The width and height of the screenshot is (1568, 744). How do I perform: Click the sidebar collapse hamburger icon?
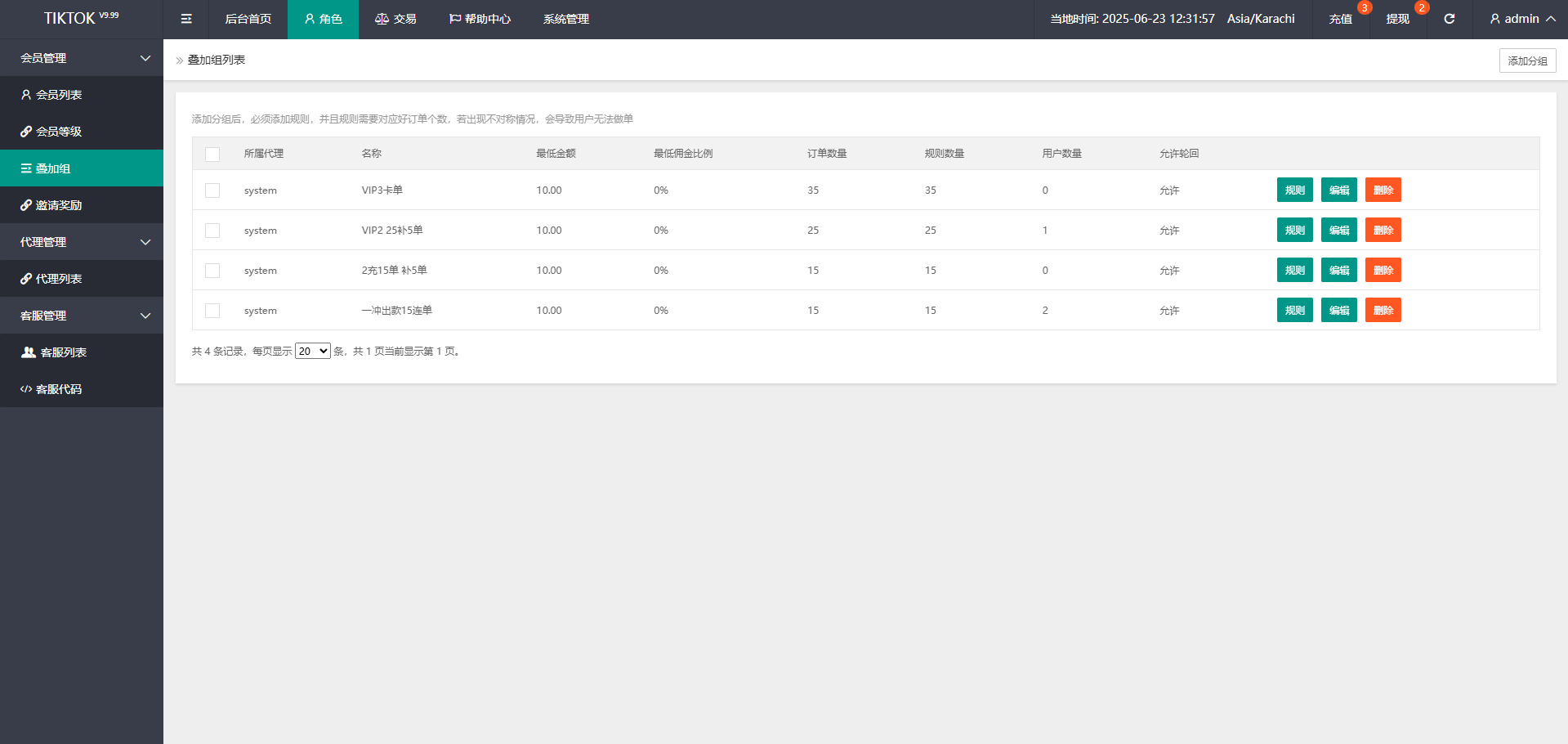coord(186,19)
